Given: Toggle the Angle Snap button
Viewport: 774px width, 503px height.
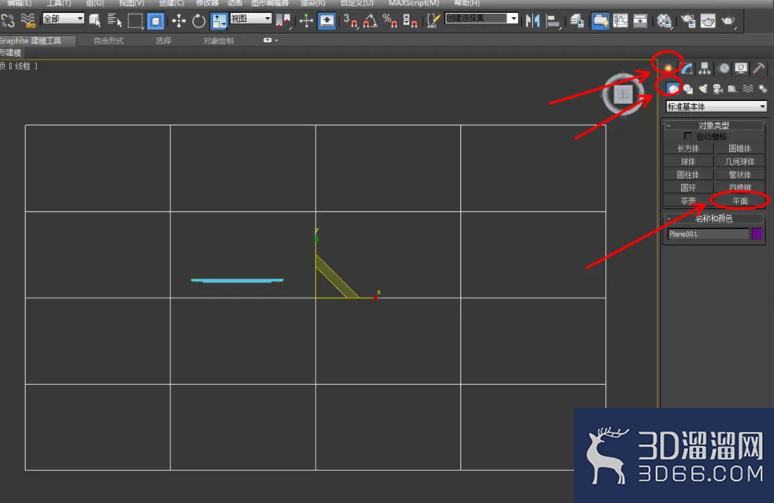Looking at the screenshot, I should click(x=370, y=21).
